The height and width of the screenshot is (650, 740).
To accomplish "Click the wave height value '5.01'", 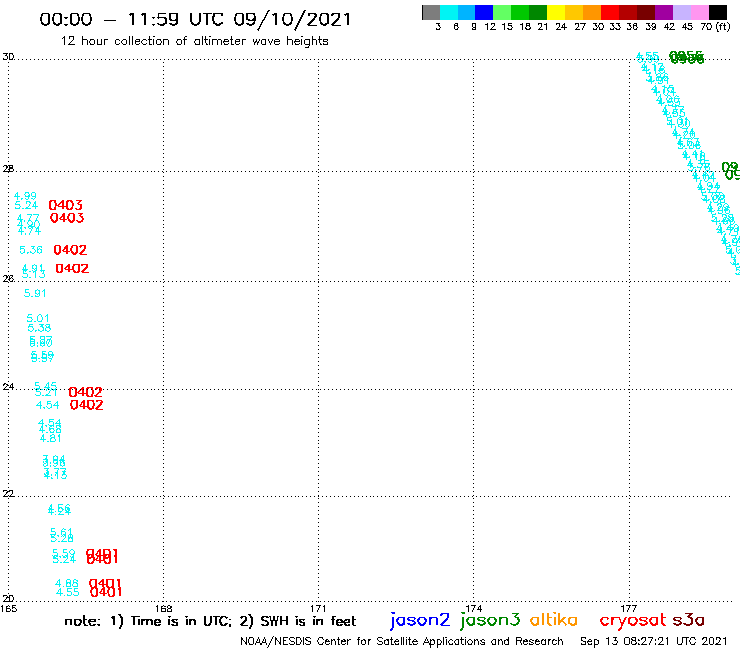I will click(38, 318).
